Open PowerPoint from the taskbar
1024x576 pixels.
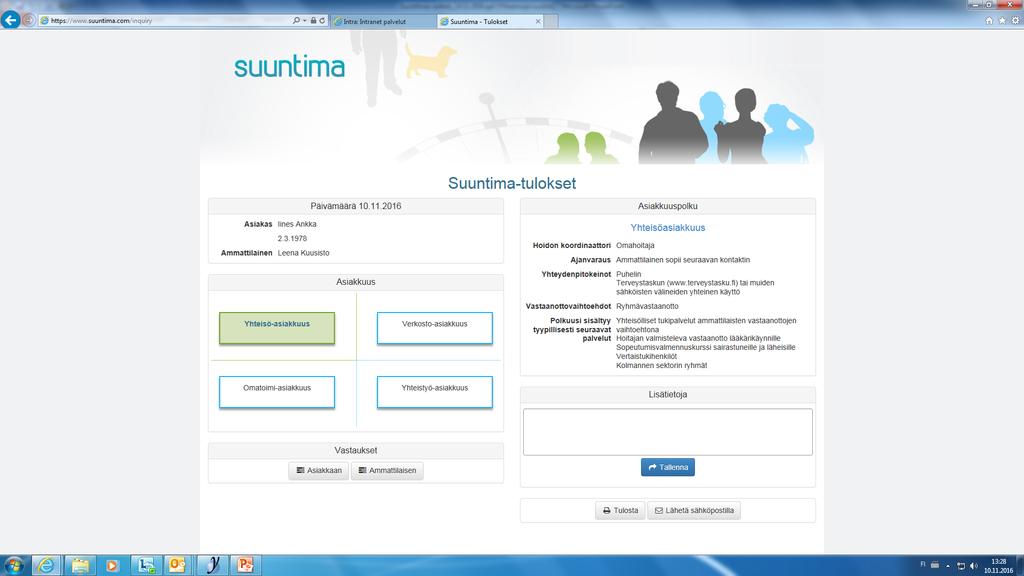[245, 565]
